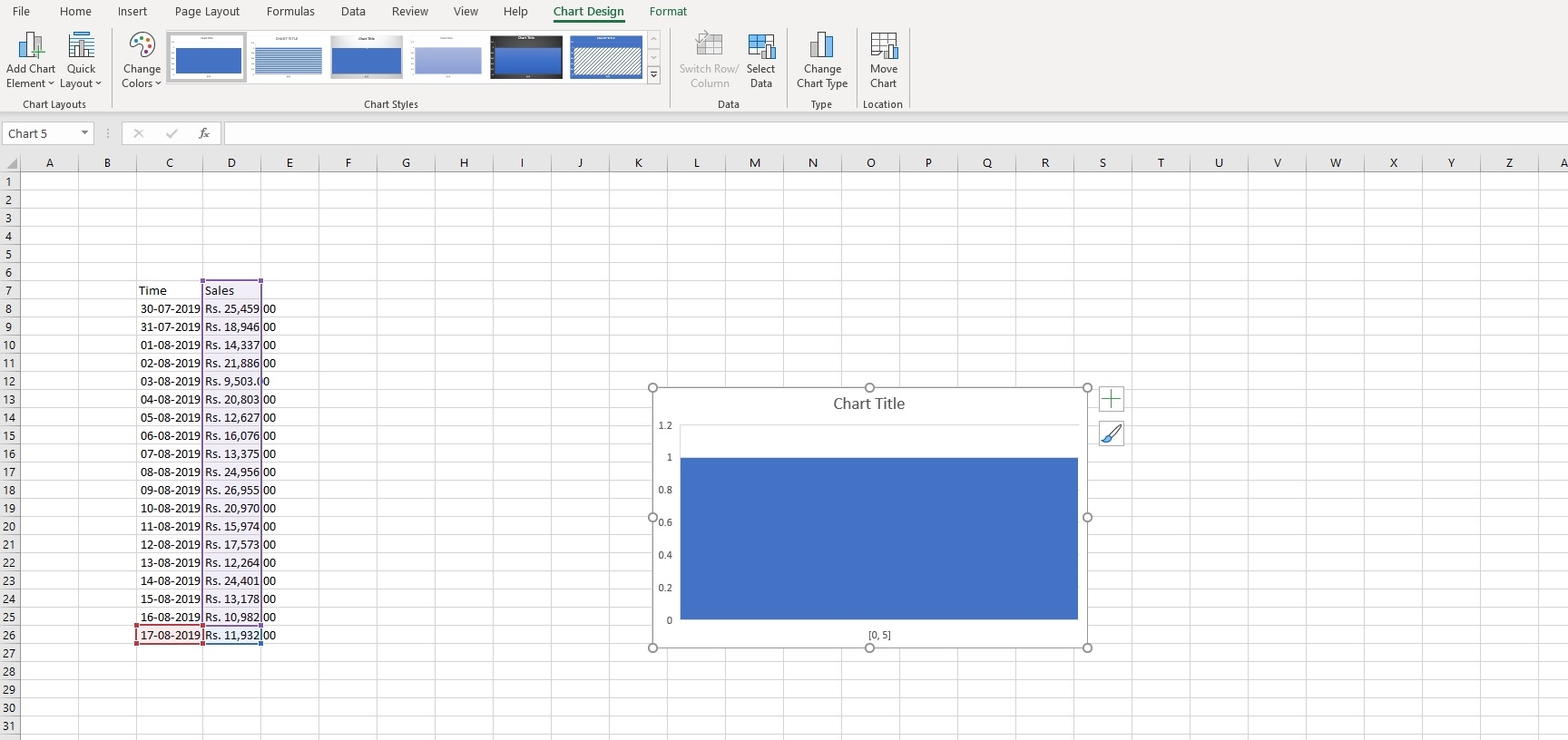Select cell with Rs. 24,401

point(231,580)
